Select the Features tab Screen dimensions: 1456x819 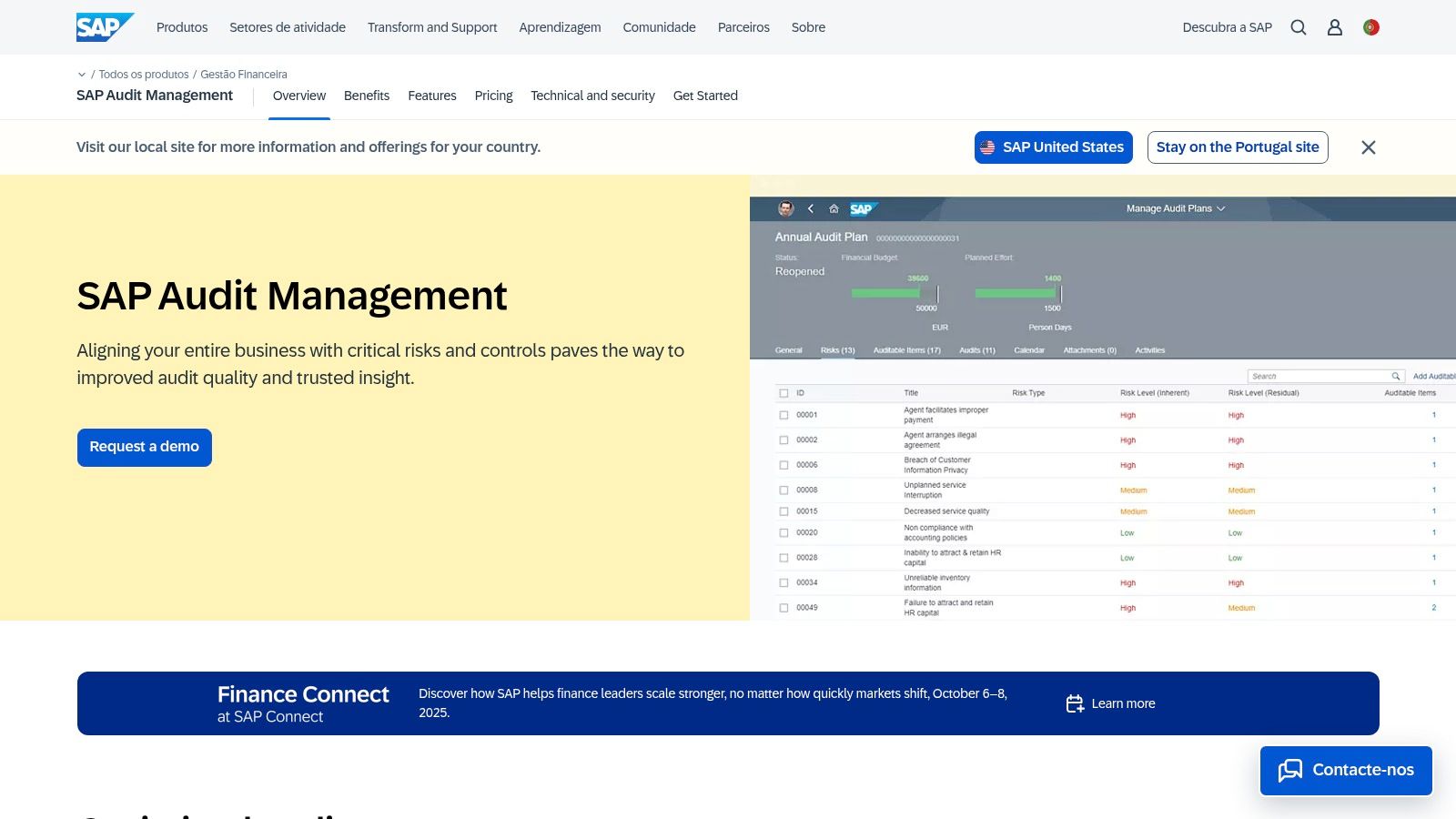[432, 96]
